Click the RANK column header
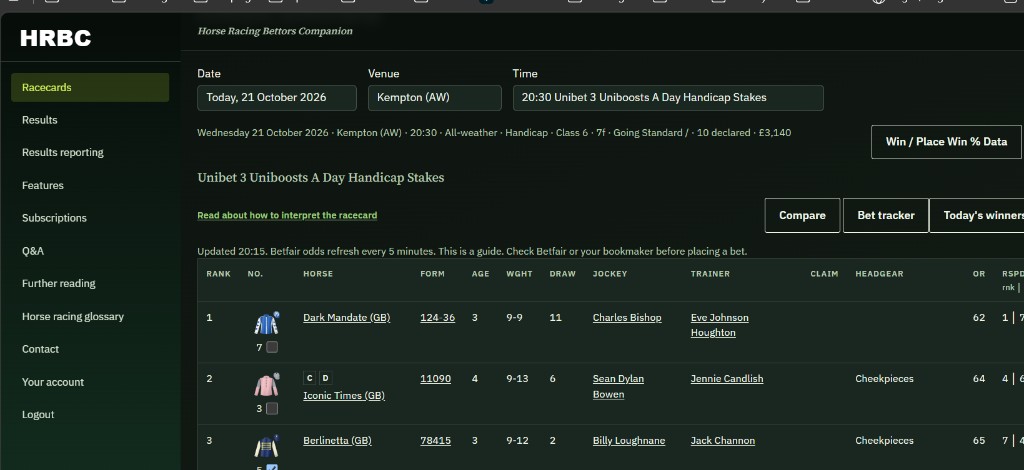Viewport: 1024px width, 470px height. (219, 274)
